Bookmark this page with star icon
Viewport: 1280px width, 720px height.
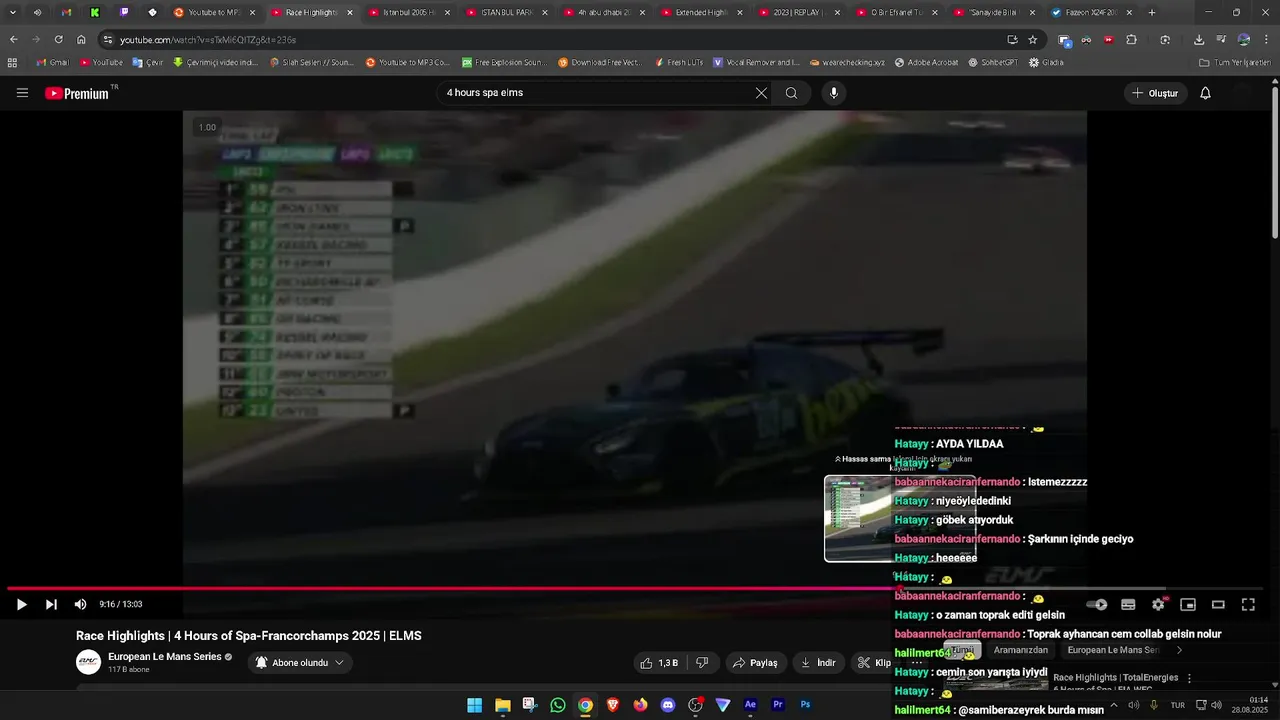(x=1033, y=39)
